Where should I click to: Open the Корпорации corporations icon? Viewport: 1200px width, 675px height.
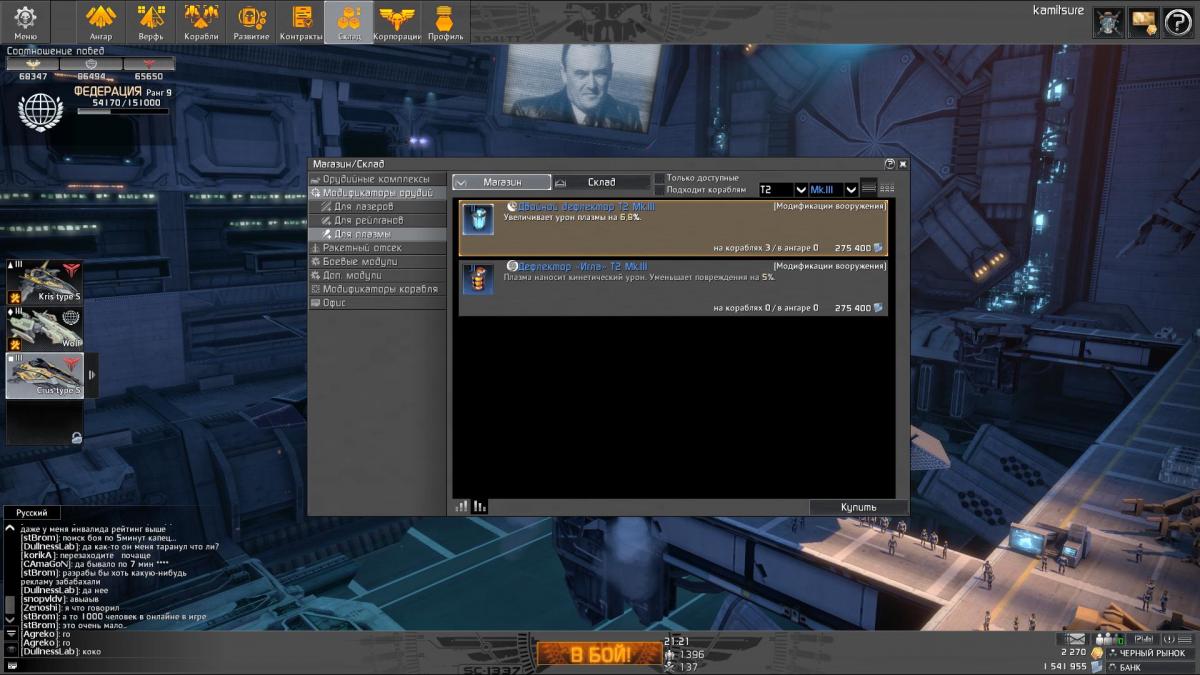tap(397, 22)
